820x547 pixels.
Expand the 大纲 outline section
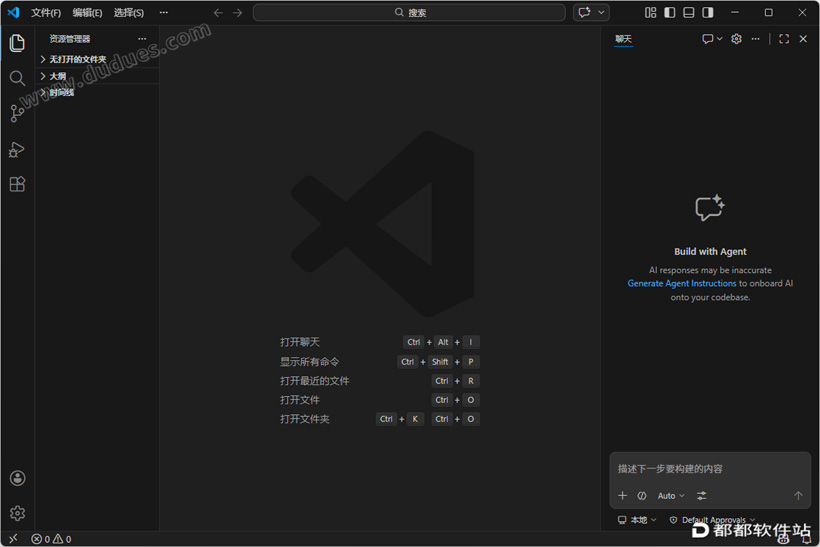[x=97, y=76]
